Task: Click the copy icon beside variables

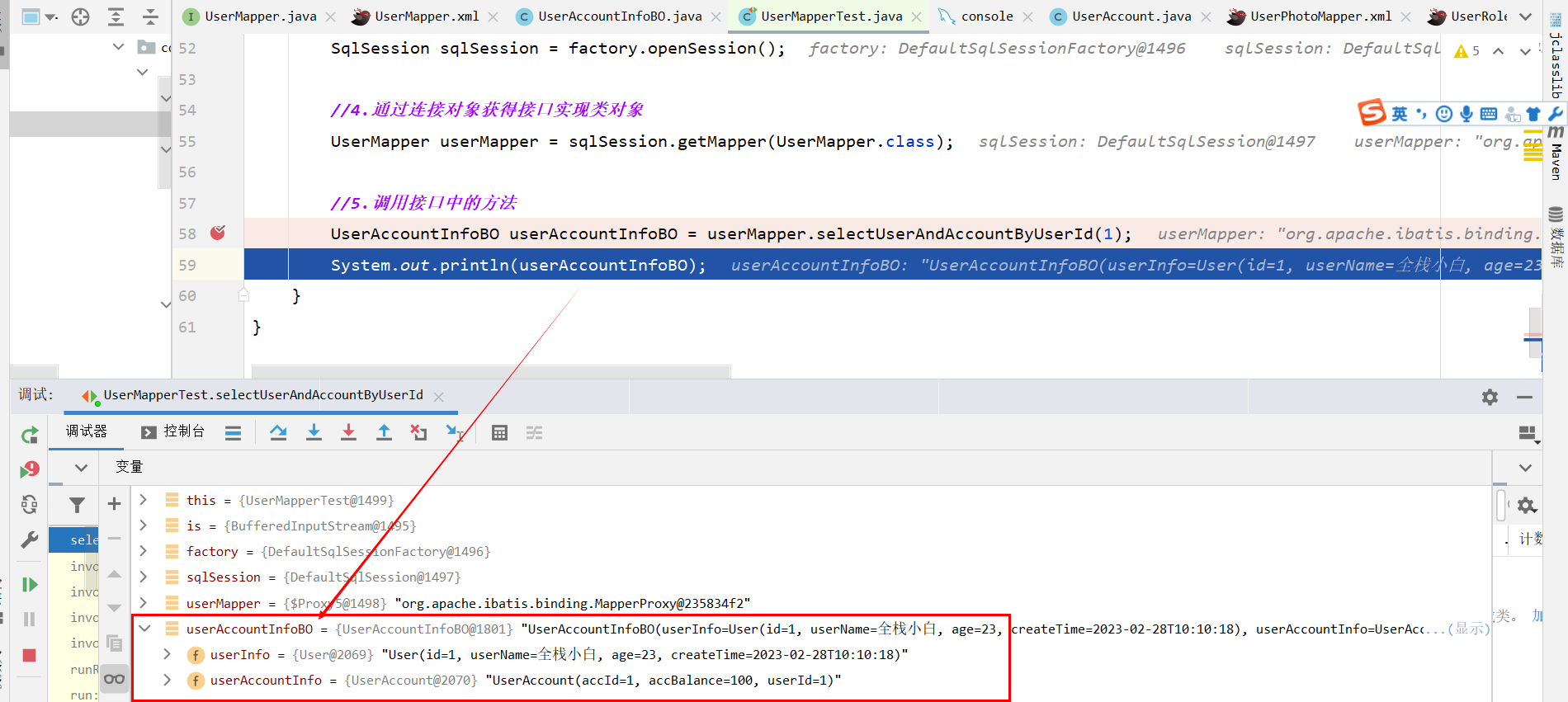Action: (x=114, y=643)
